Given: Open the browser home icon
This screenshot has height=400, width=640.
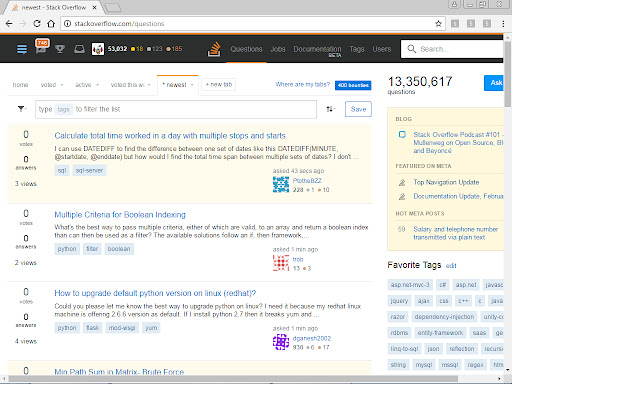Looking at the screenshot, I should [51, 24].
